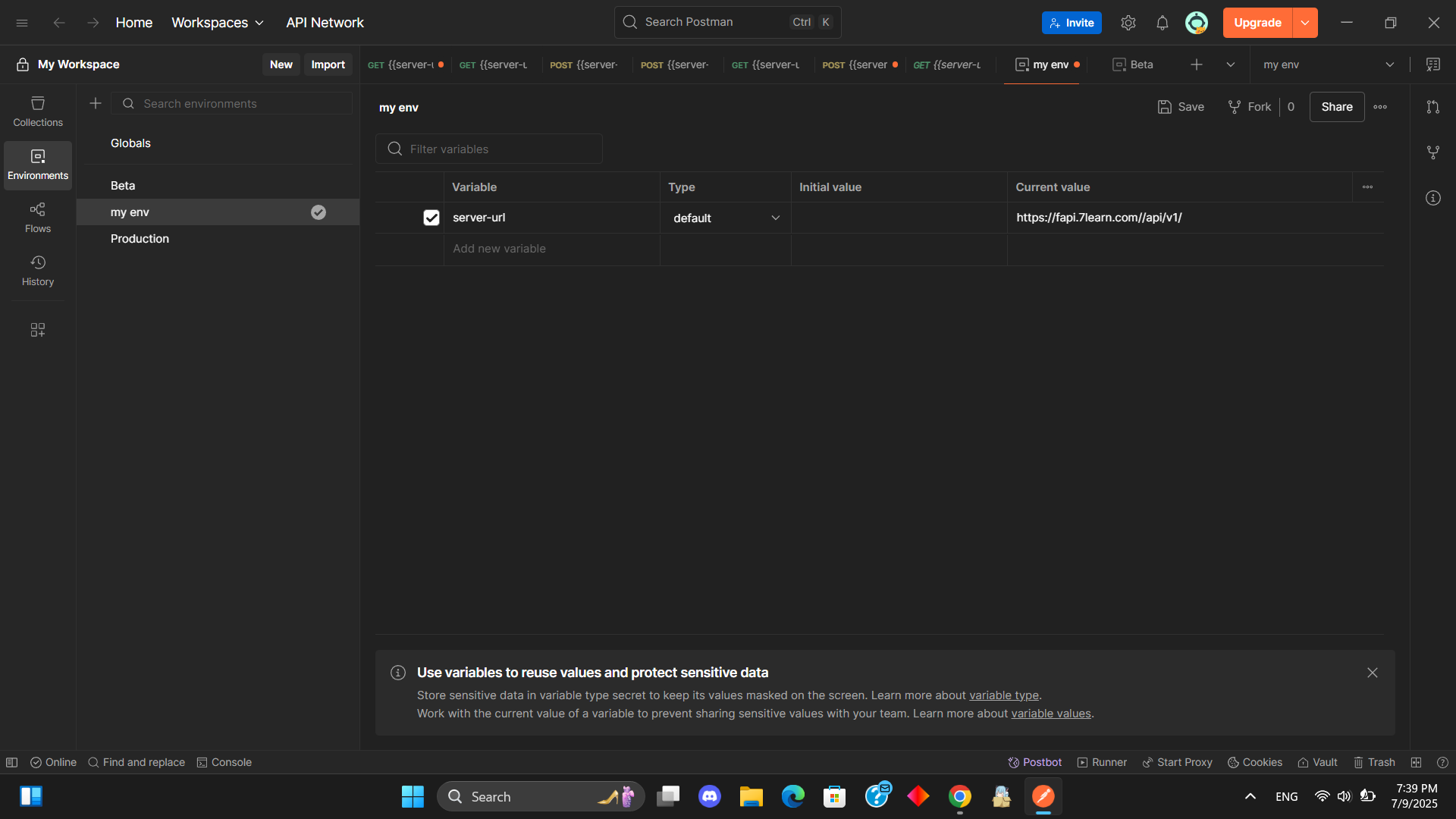Open Windows Start menu

click(x=413, y=796)
